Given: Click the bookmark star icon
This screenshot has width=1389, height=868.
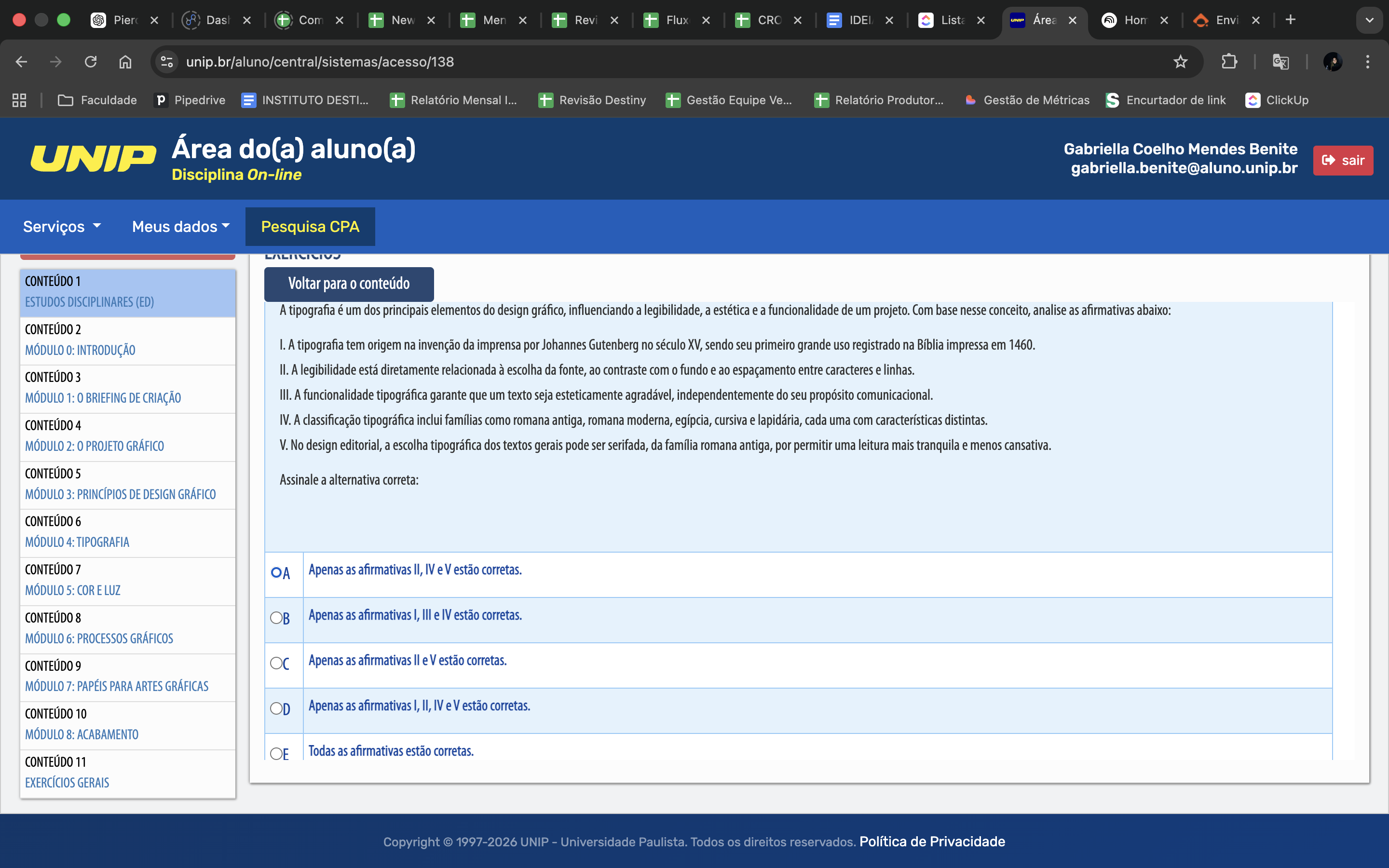Looking at the screenshot, I should pos(1180,61).
